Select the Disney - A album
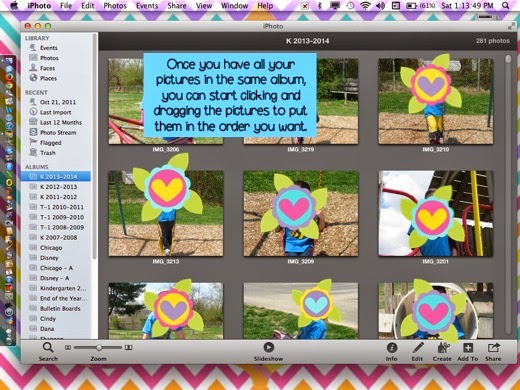 tap(56, 278)
